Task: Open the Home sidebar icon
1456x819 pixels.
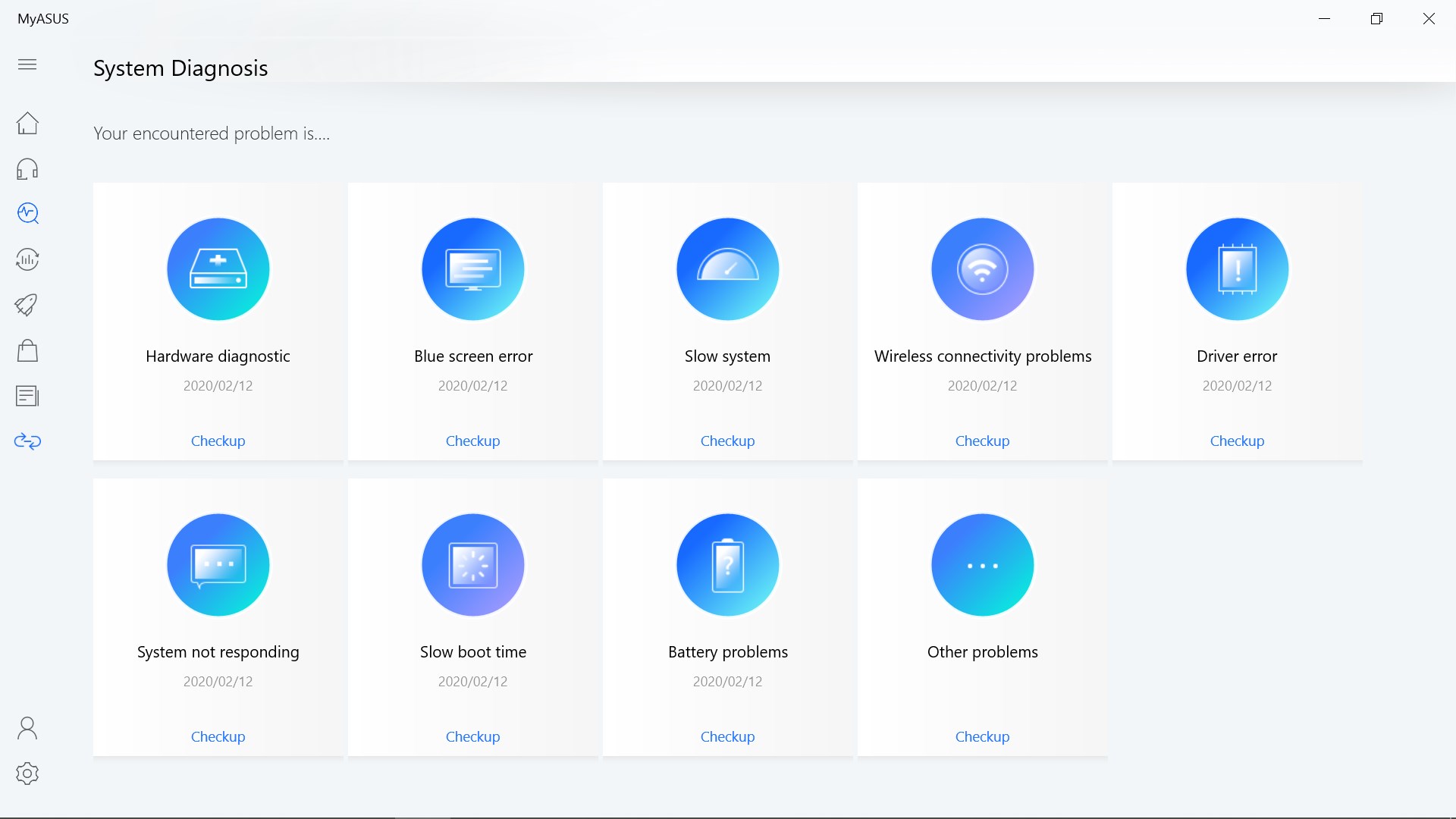Action: (x=27, y=123)
